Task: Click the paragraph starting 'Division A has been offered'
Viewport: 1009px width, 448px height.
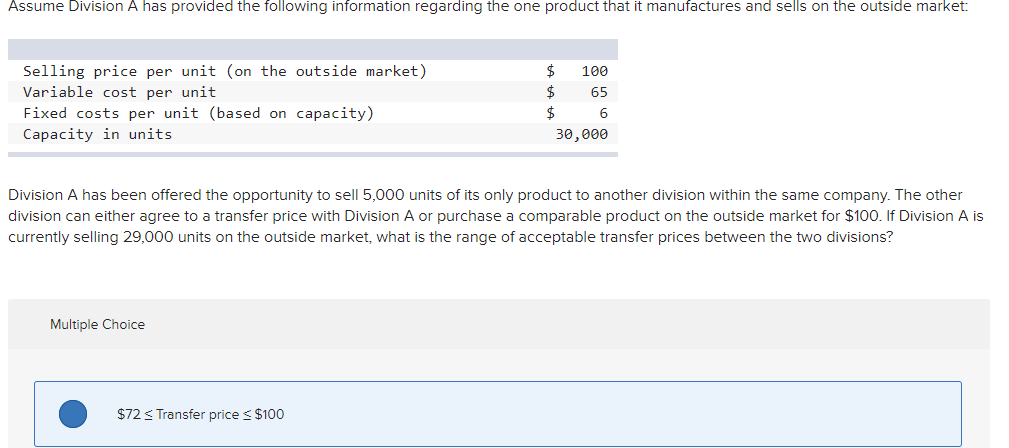Action: tap(495, 216)
